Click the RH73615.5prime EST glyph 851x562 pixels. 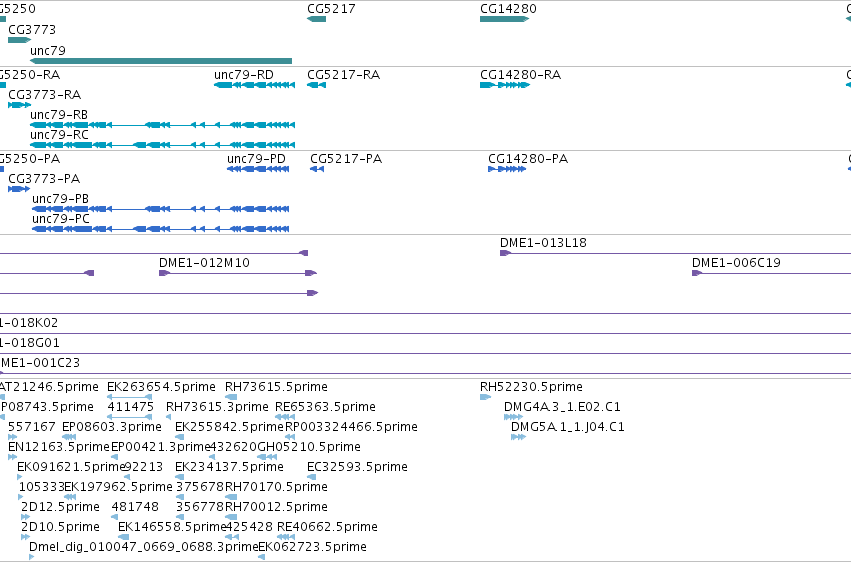[x=231, y=397]
